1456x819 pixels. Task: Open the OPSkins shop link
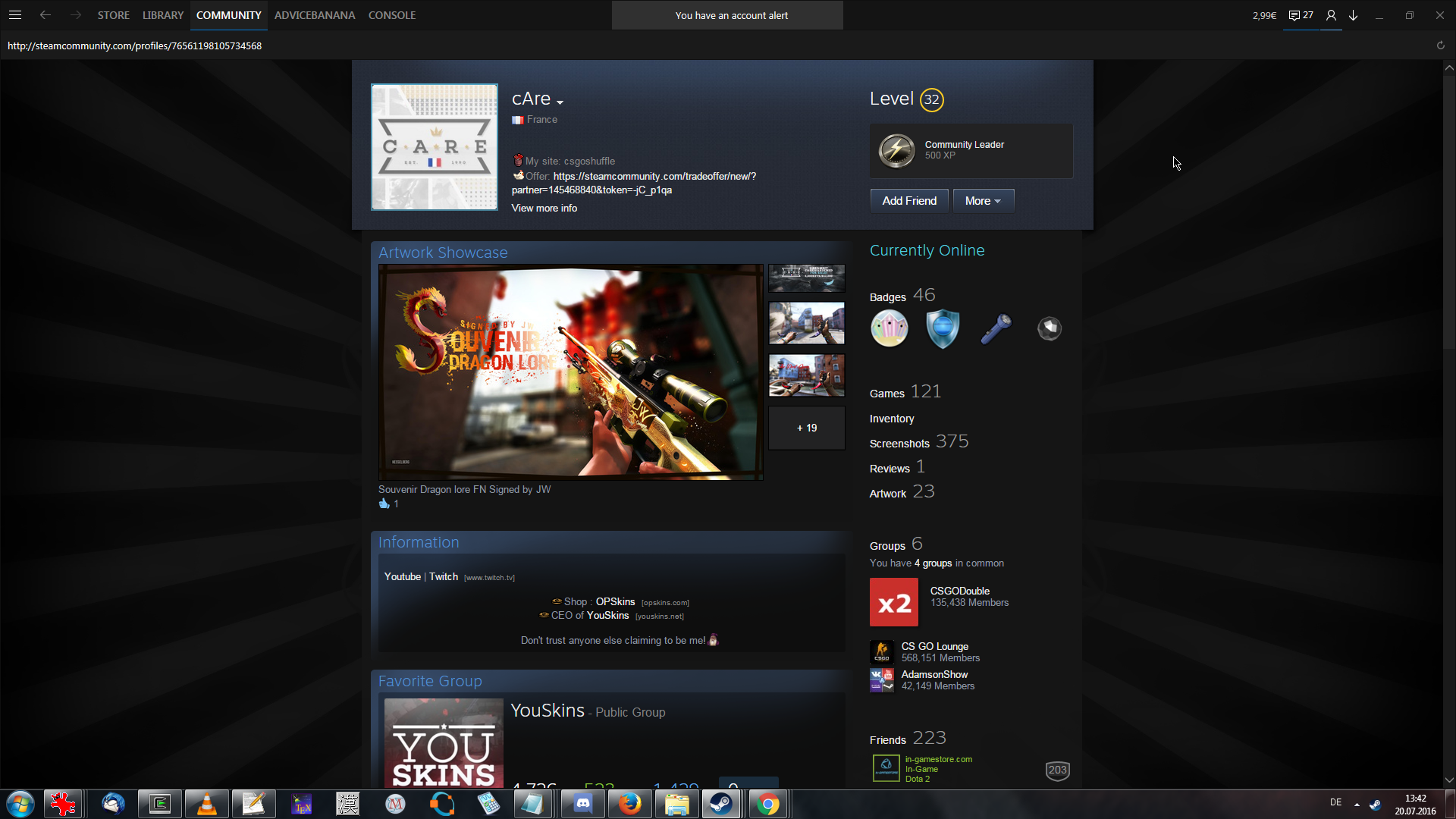(x=615, y=601)
